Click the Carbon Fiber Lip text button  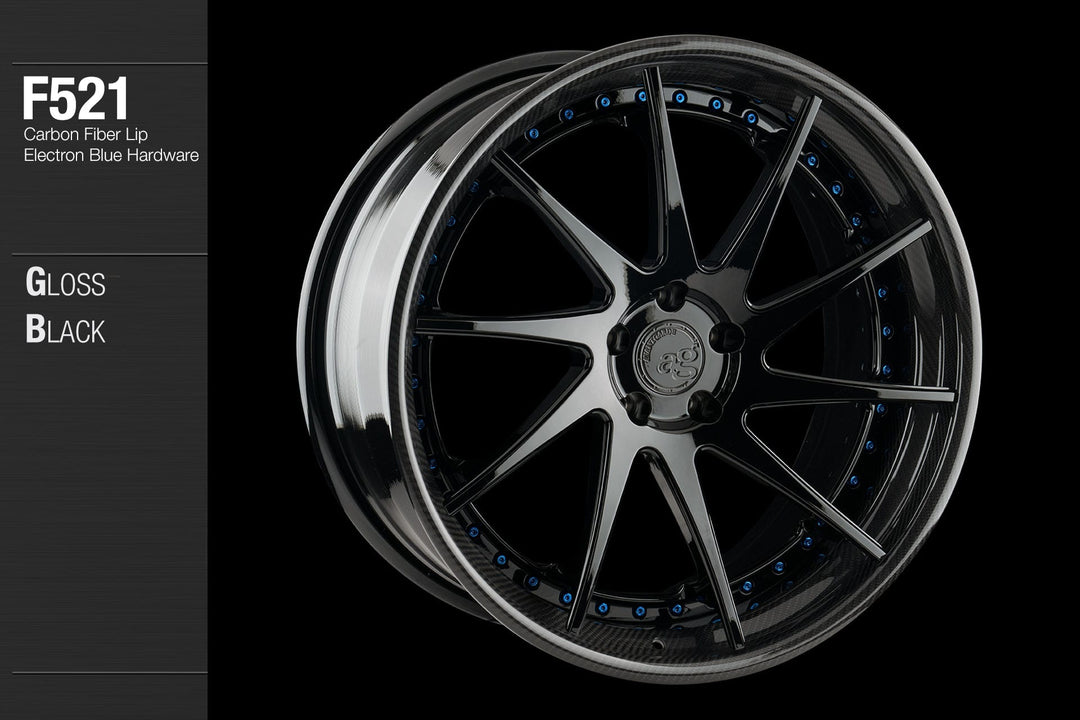coord(86,131)
